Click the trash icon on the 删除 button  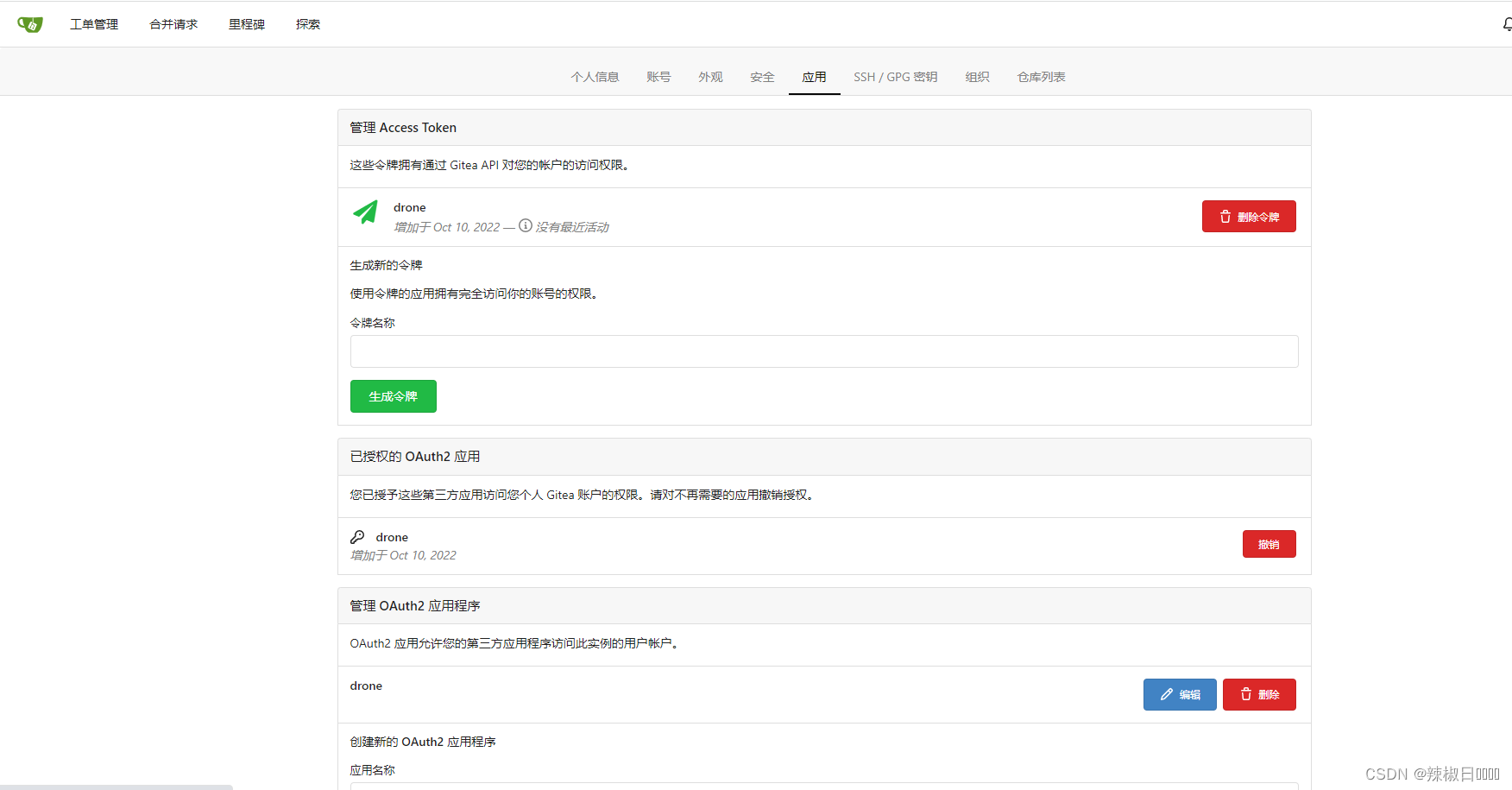coord(1245,694)
